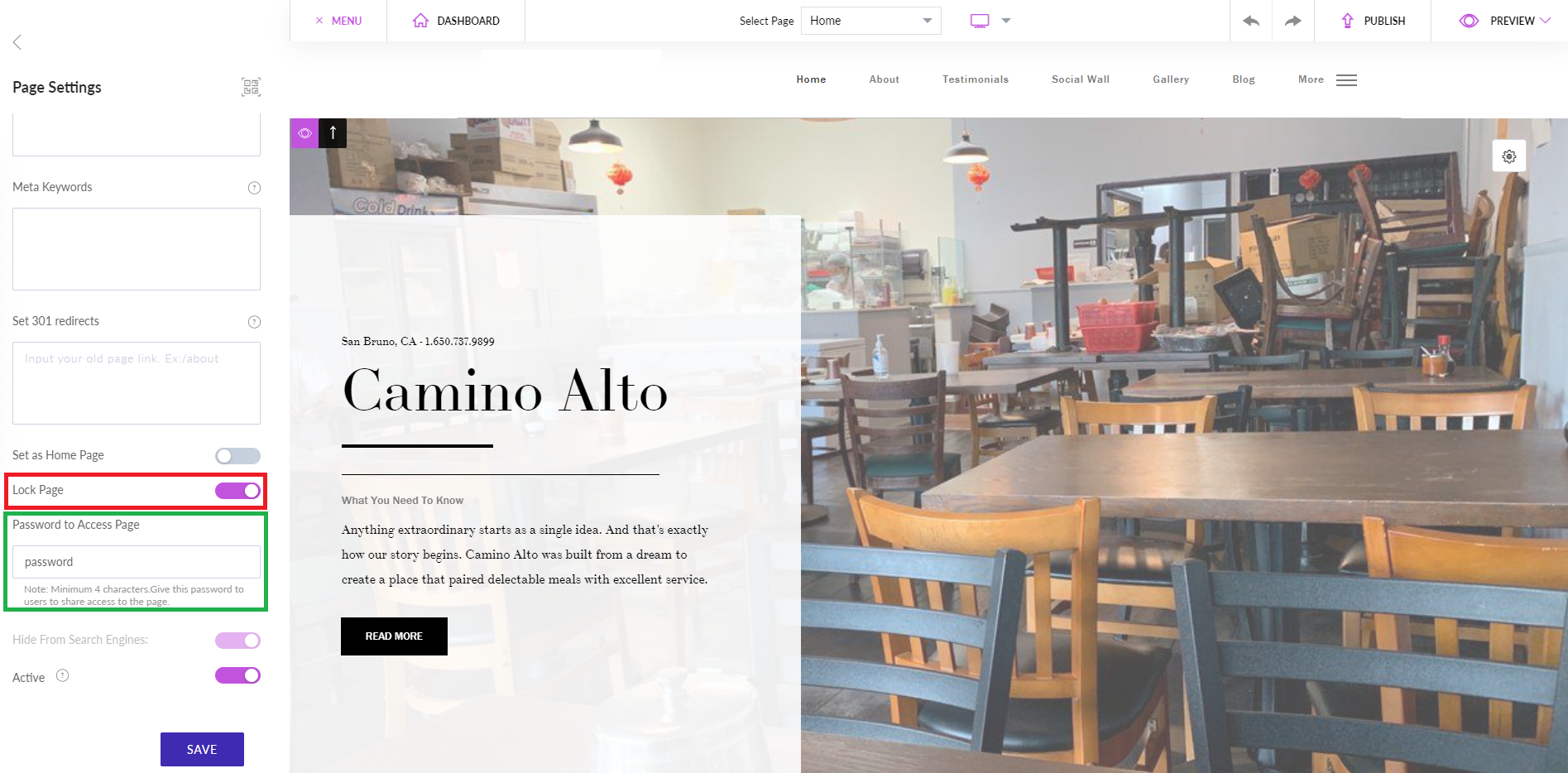1568x773 pixels.
Task: Click the back arrow in Page Settings
Action: (x=17, y=42)
